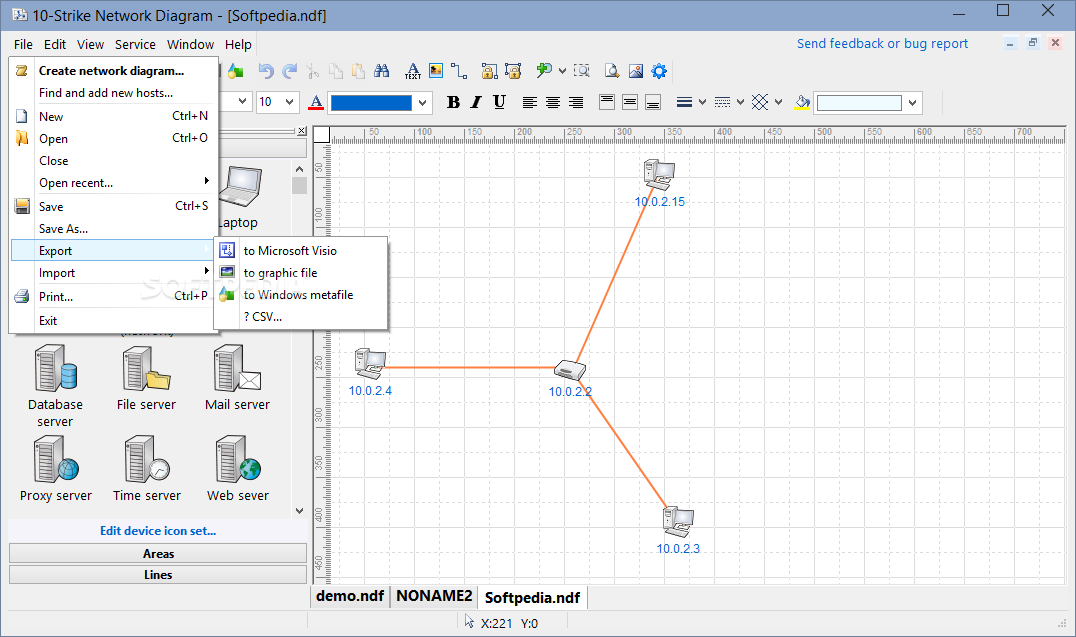Expand the Open recent submenu

pos(114,183)
